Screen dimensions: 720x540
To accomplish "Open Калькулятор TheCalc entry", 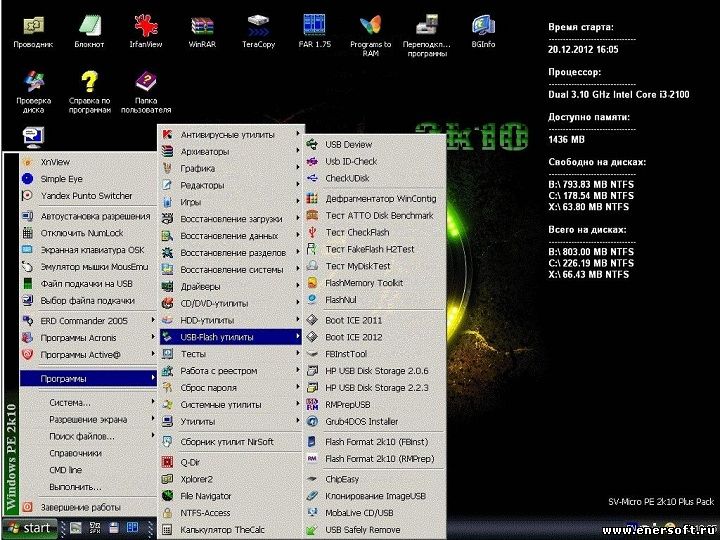I will pos(231,530).
